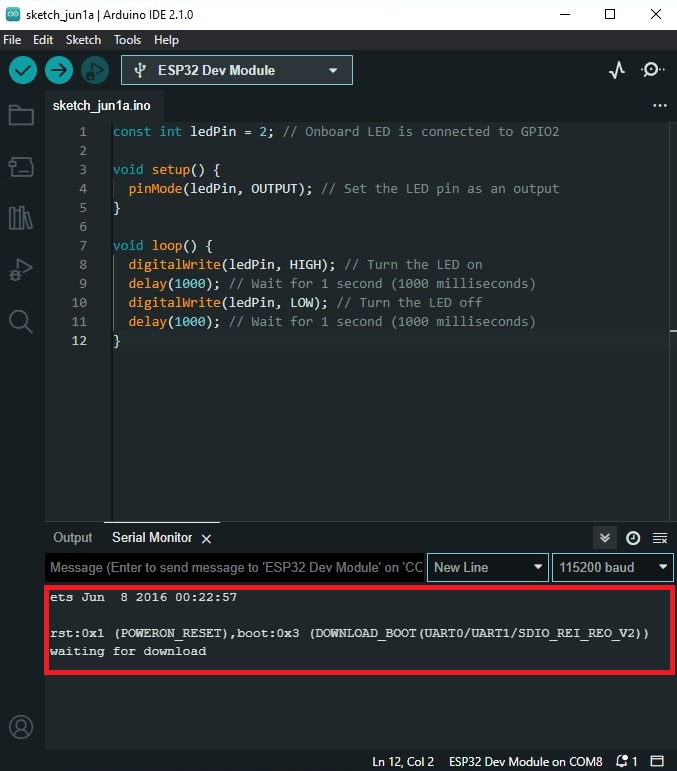Open the File menu
This screenshot has height=771, width=677.
pyautogui.click(x=12, y=40)
